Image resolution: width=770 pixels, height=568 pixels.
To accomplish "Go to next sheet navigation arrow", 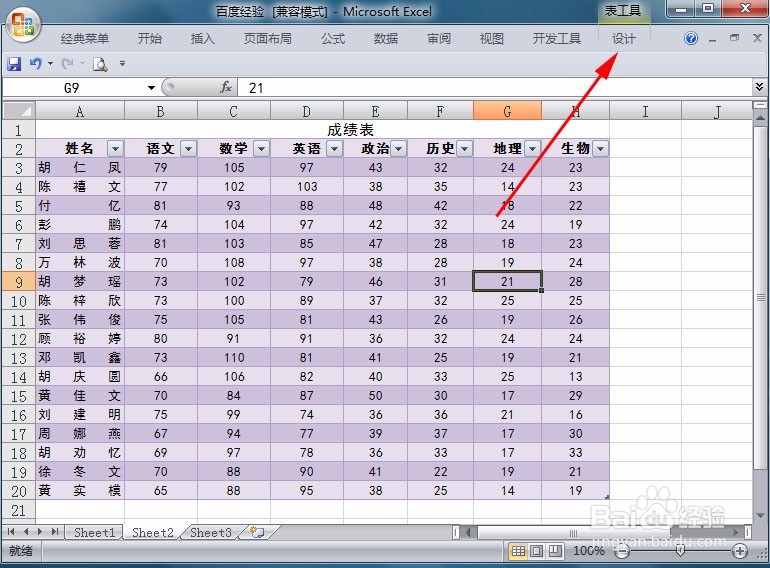I will pyautogui.click(x=40, y=532).
